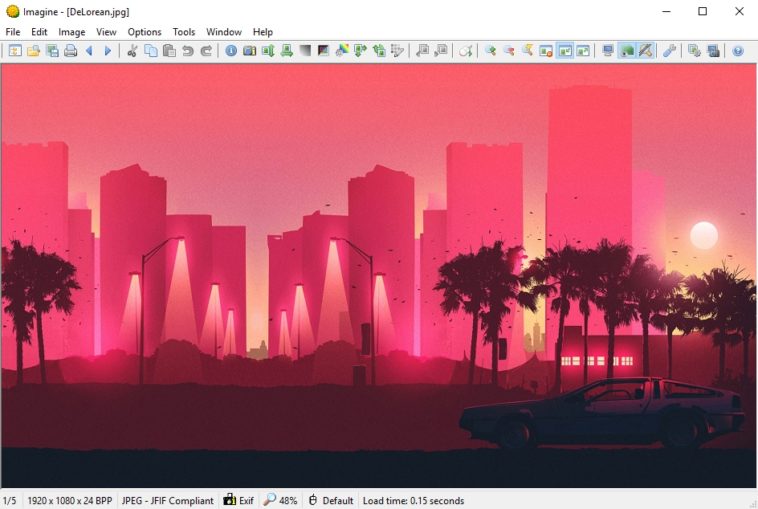This screenshot has width=758, height=509.
Task: Click the Help question mark toolbar icon
Action: pyautogui.click(x=738, y=50)
